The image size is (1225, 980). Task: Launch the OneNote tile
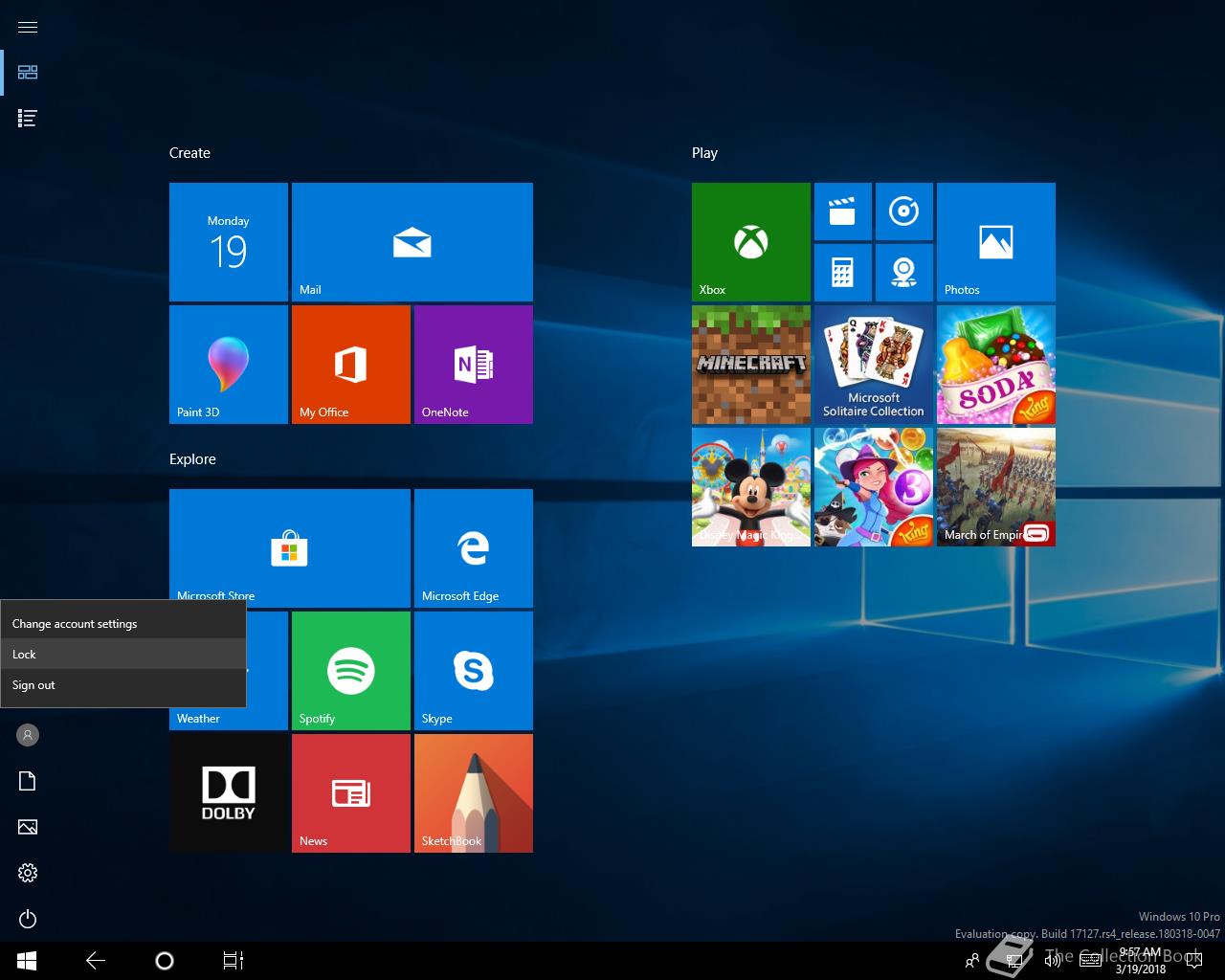pos(474,365)
